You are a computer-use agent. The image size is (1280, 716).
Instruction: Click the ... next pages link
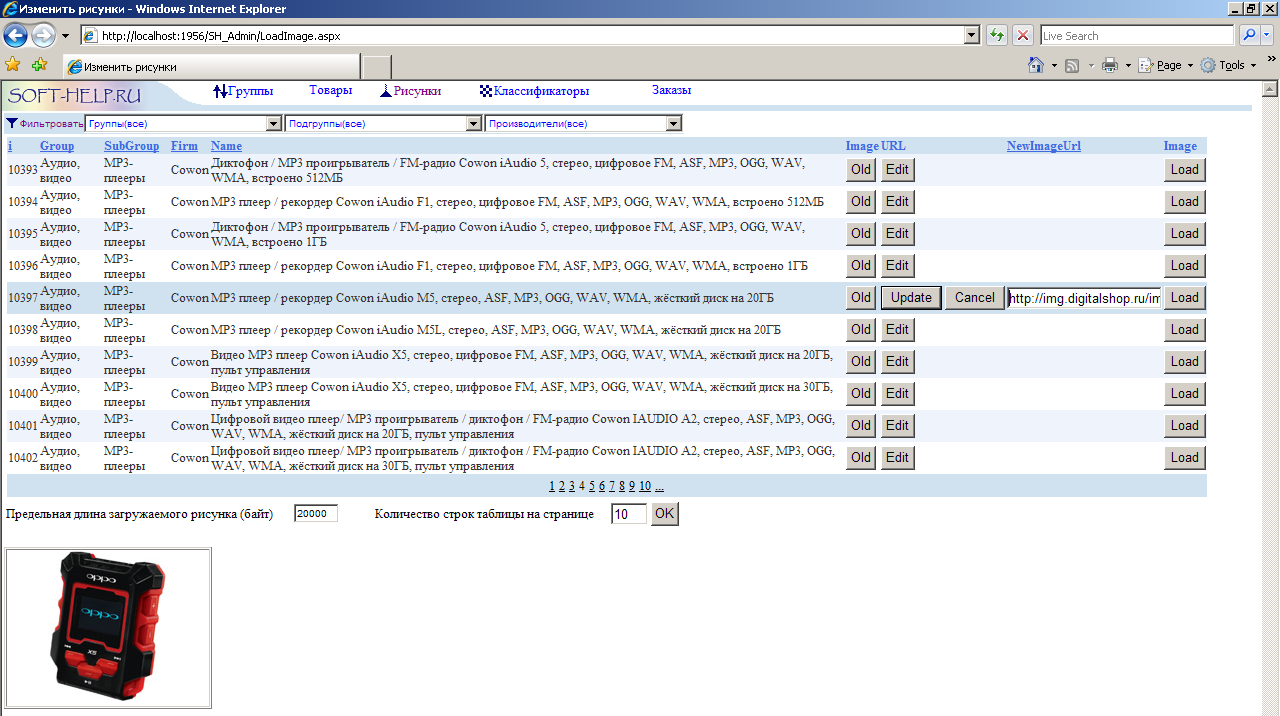[x=659, y=486]
